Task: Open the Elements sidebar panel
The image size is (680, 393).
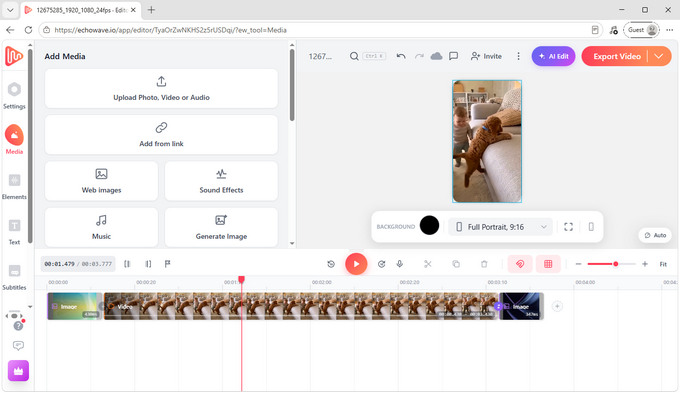Action: click(14, 186)
